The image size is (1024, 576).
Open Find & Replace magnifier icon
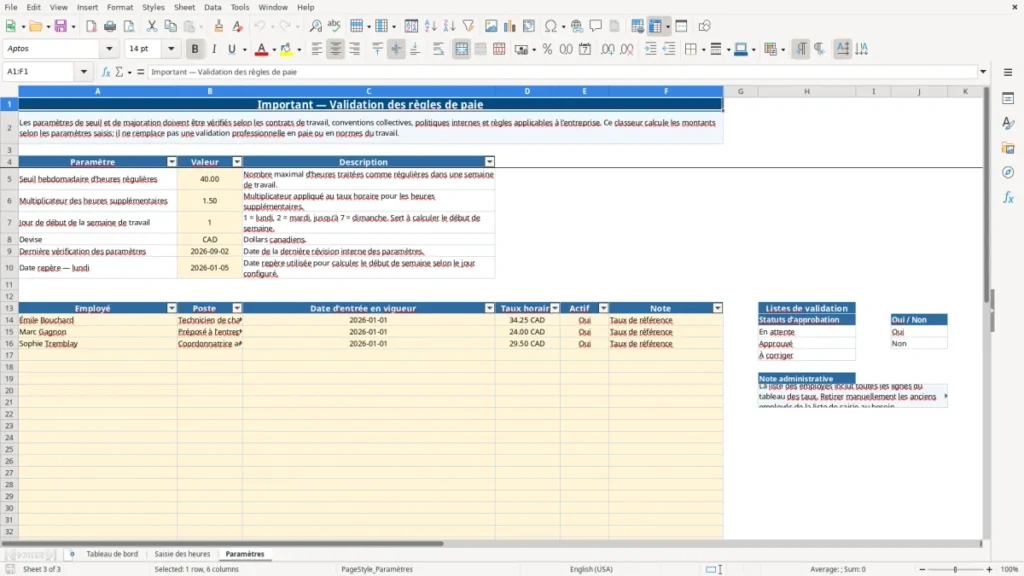click(315, 26)
